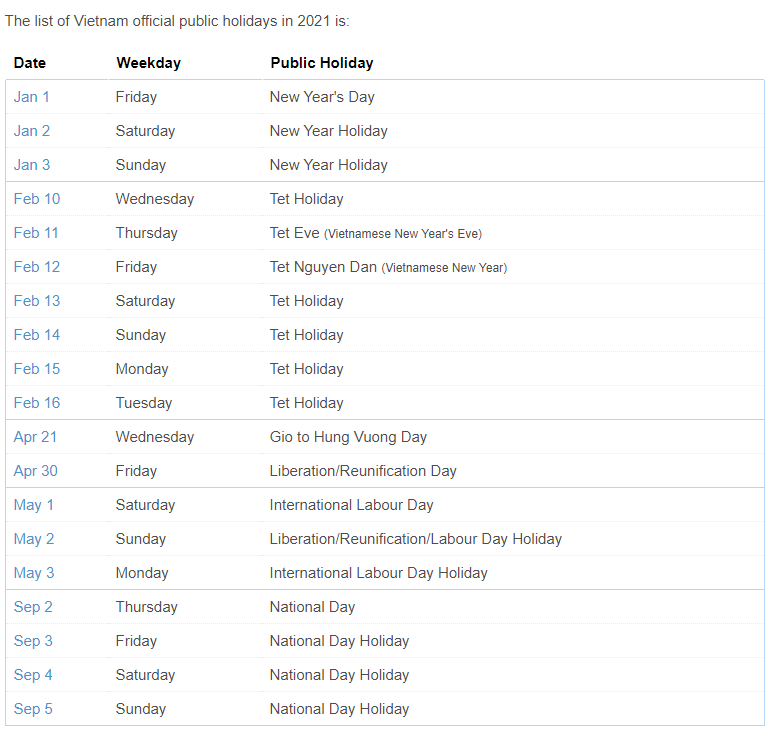779x737 pixels.
Task: Open the Feb 15 date link
Action: click(37, 369)
